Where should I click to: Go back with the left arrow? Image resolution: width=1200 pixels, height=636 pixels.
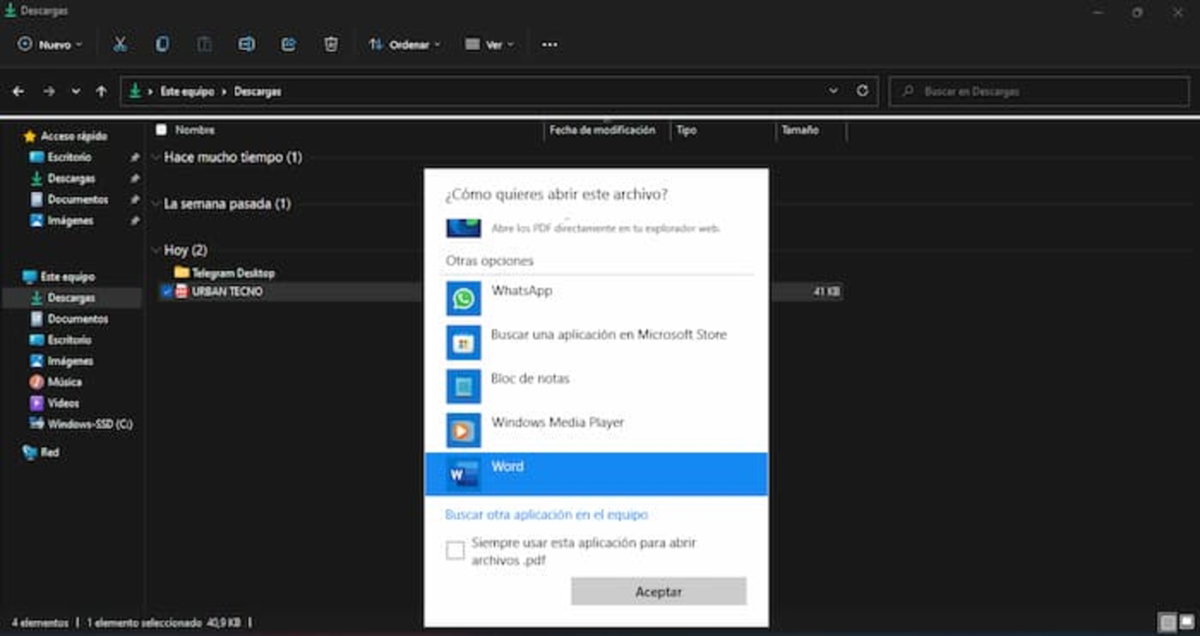(x=18, y=91)
